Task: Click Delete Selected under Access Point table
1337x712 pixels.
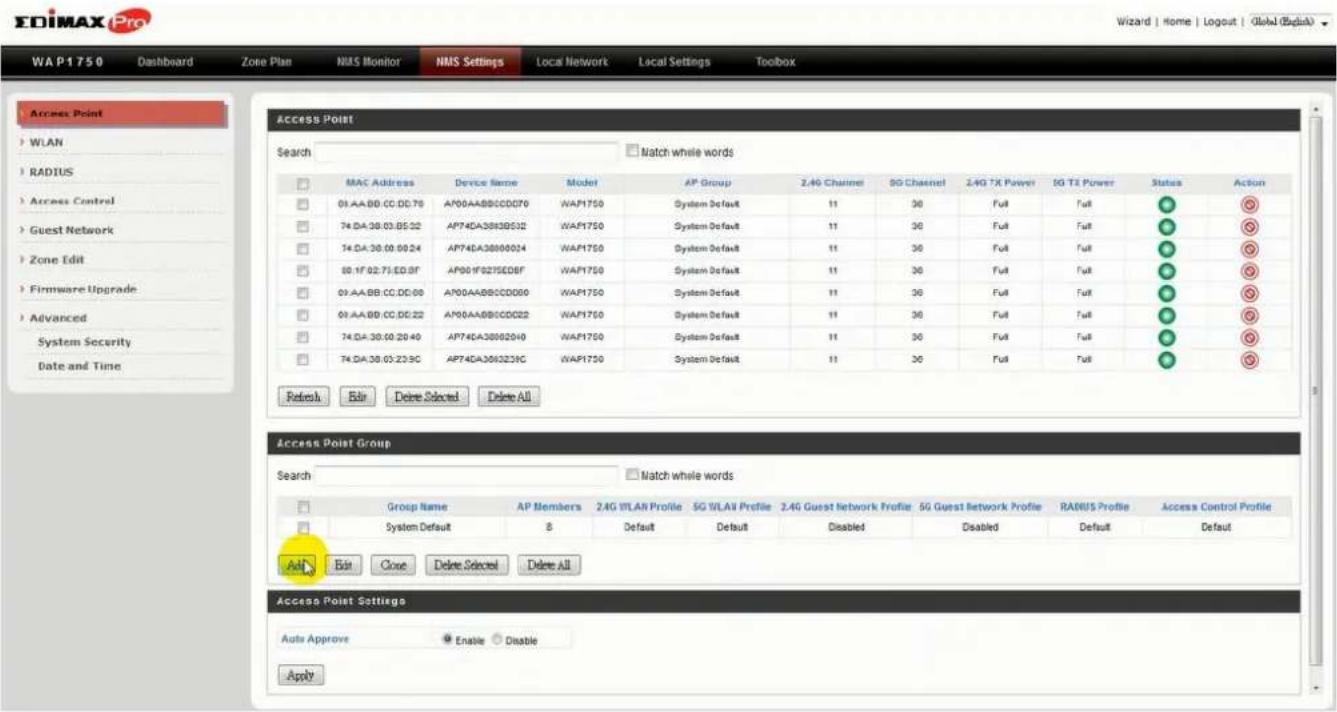Action: [426, 397]
